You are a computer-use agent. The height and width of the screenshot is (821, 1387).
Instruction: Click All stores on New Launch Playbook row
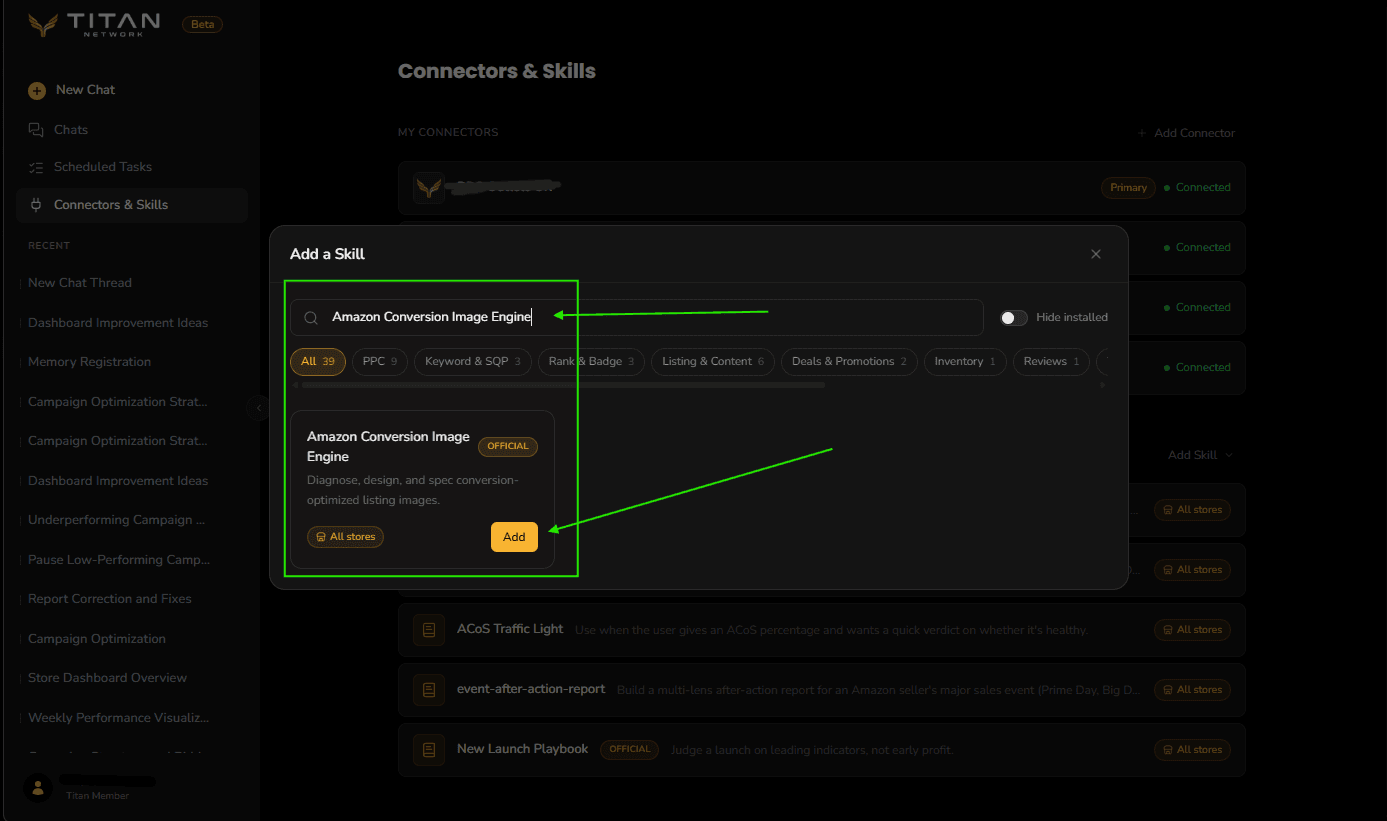1192,750
